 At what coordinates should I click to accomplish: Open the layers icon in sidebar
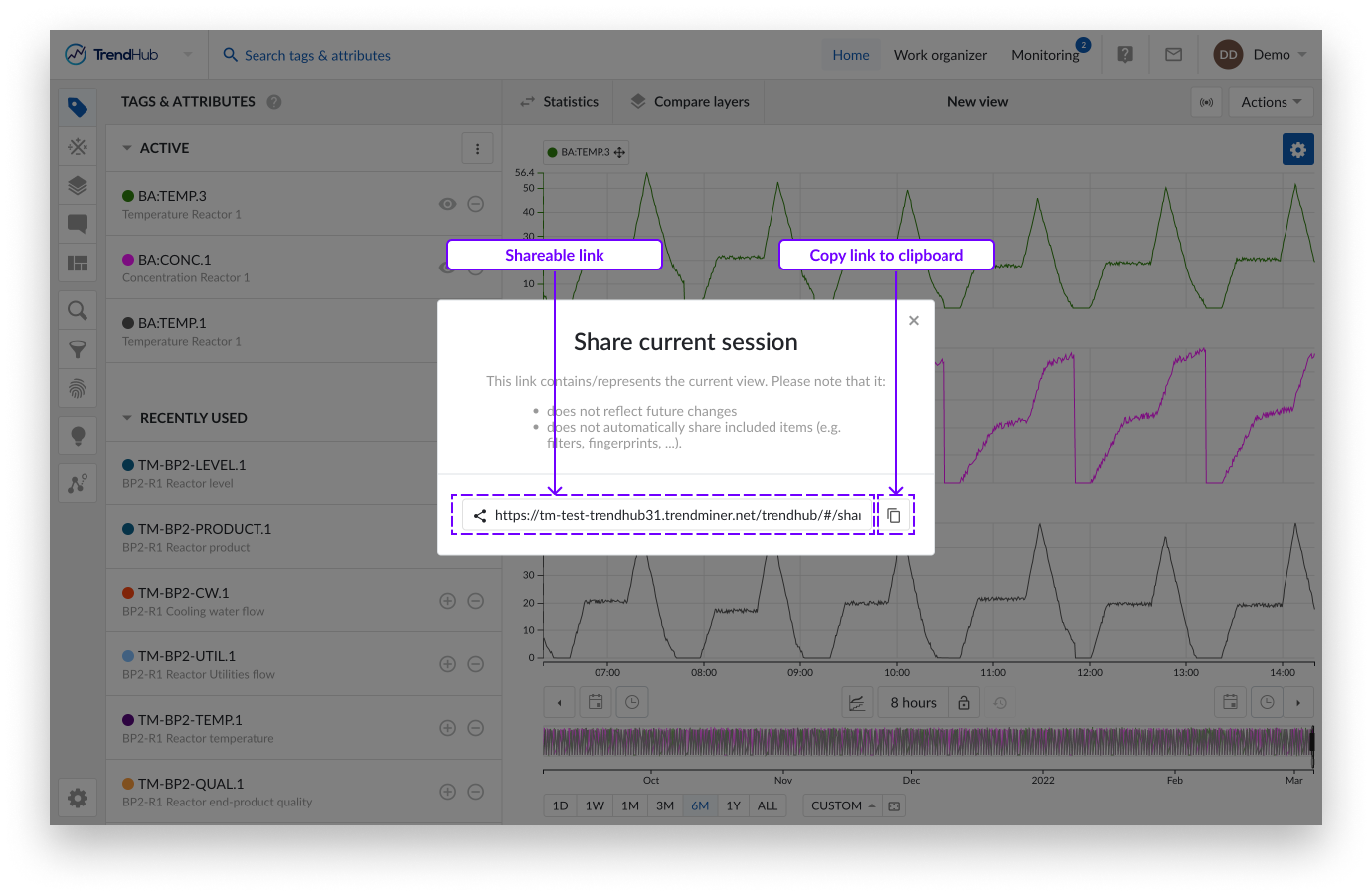tap(78, 186)
